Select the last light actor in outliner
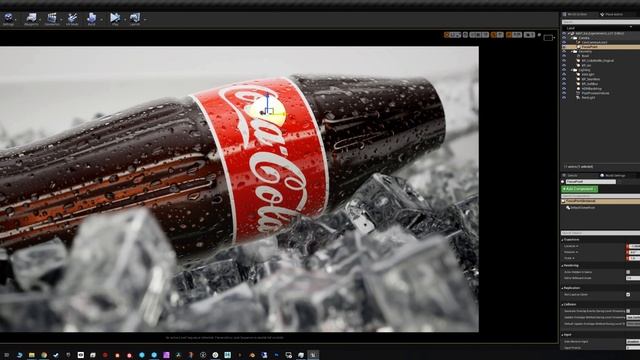 (588, 98)
